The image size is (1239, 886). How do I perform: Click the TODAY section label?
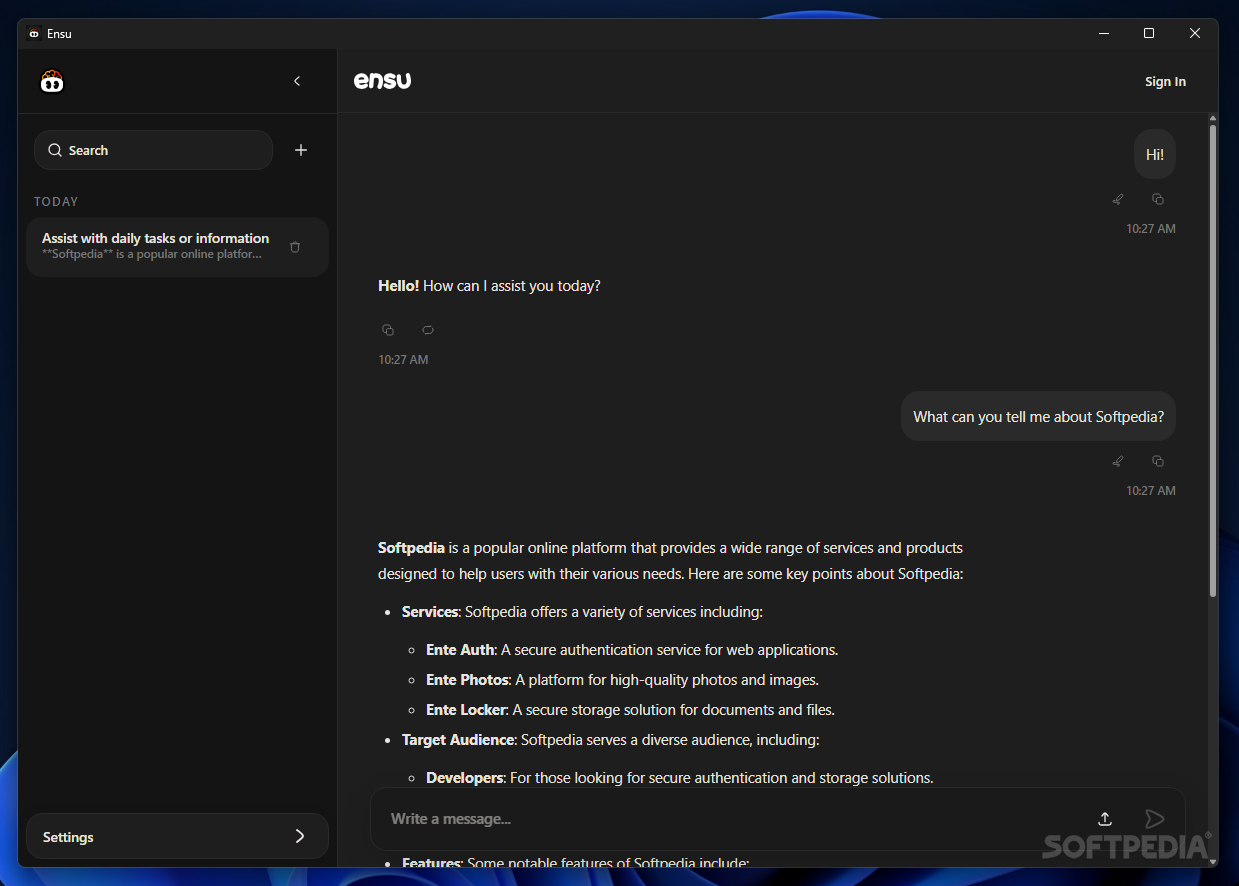point(56,202)
